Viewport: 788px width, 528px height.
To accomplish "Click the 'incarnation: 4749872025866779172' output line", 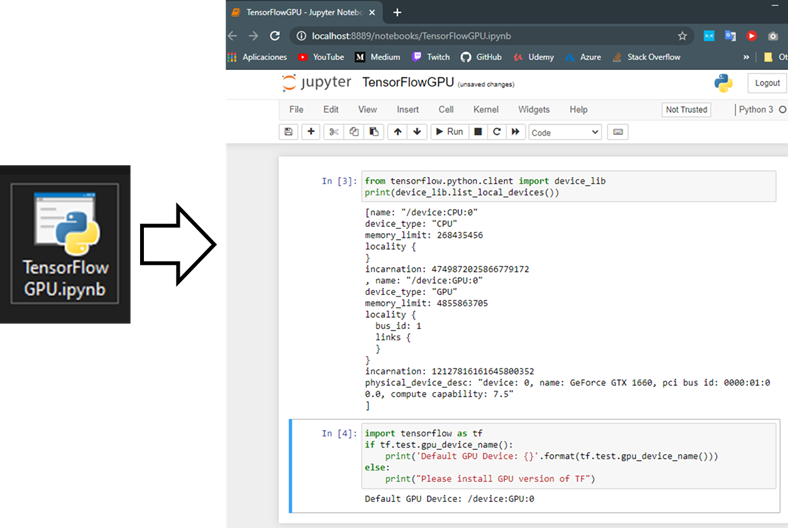I will tap(447, 269).
